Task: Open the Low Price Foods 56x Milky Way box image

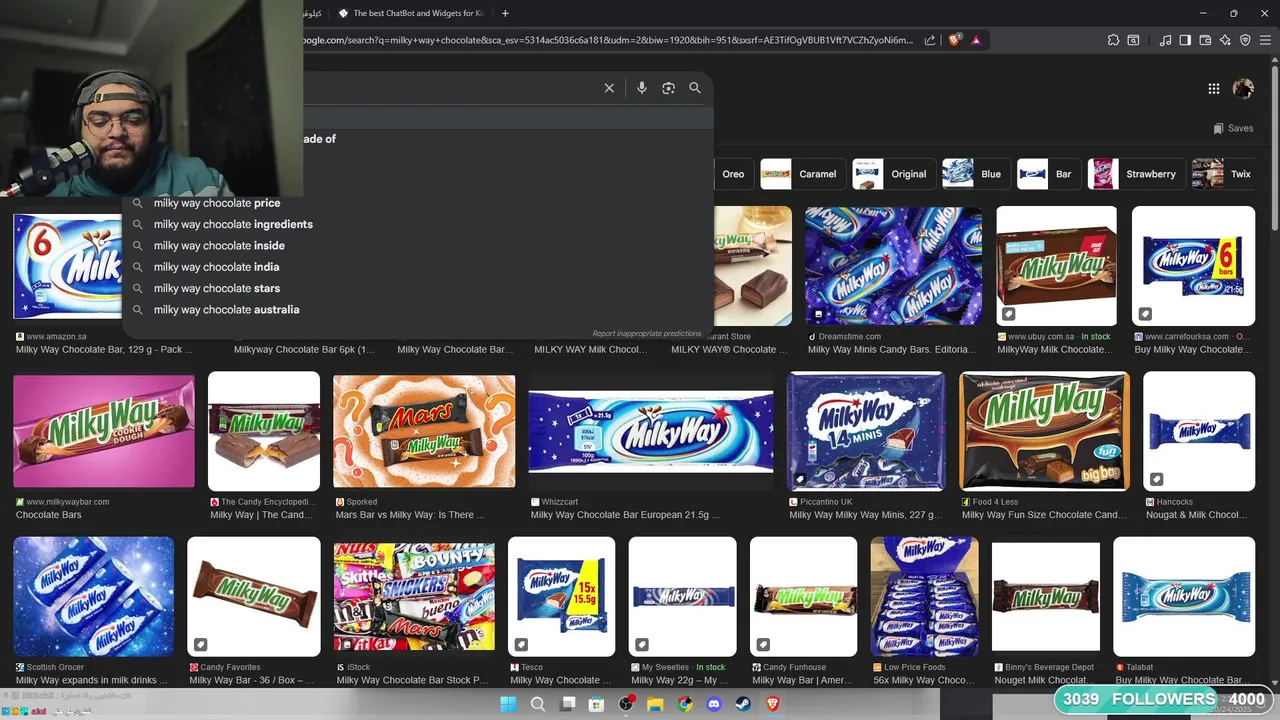Action: pyautogui.click(x=925, y=597)
